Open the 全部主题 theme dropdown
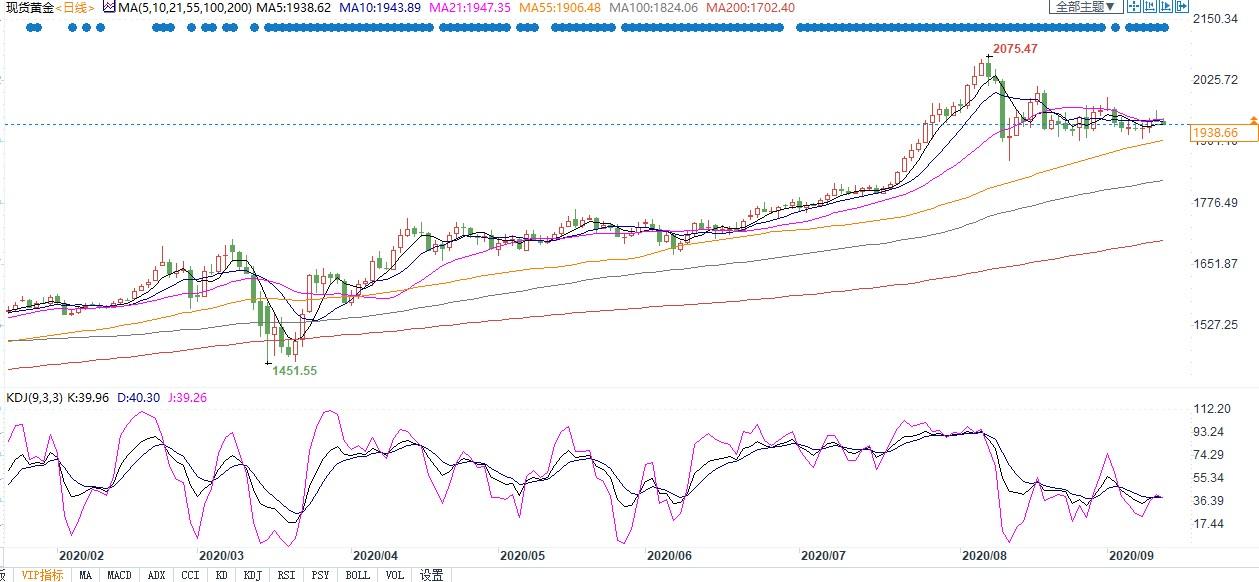The width and height of the screenshot is (1259, 582). [x=1086, y=6]
